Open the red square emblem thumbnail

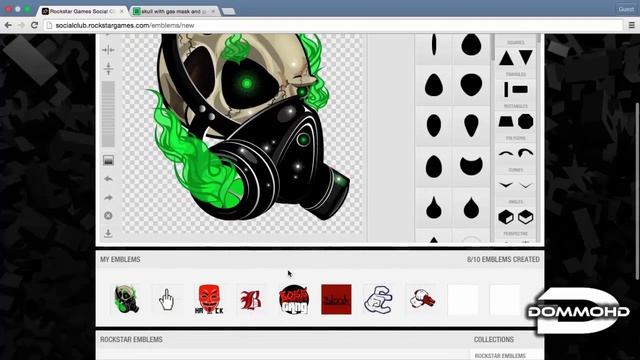click(336, 300)
